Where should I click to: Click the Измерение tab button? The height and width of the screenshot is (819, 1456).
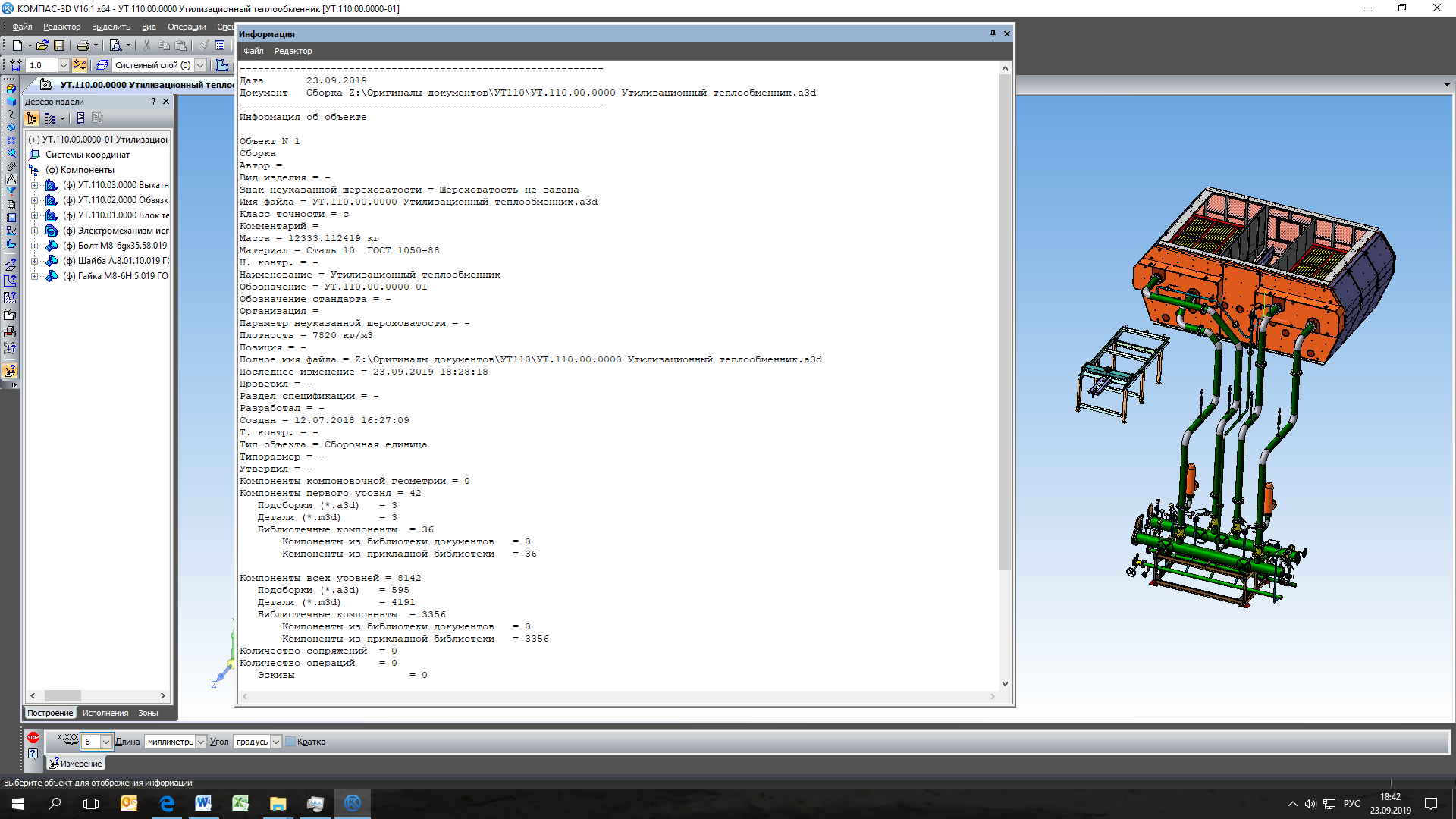pyautogui.click(x=75, y=764)
